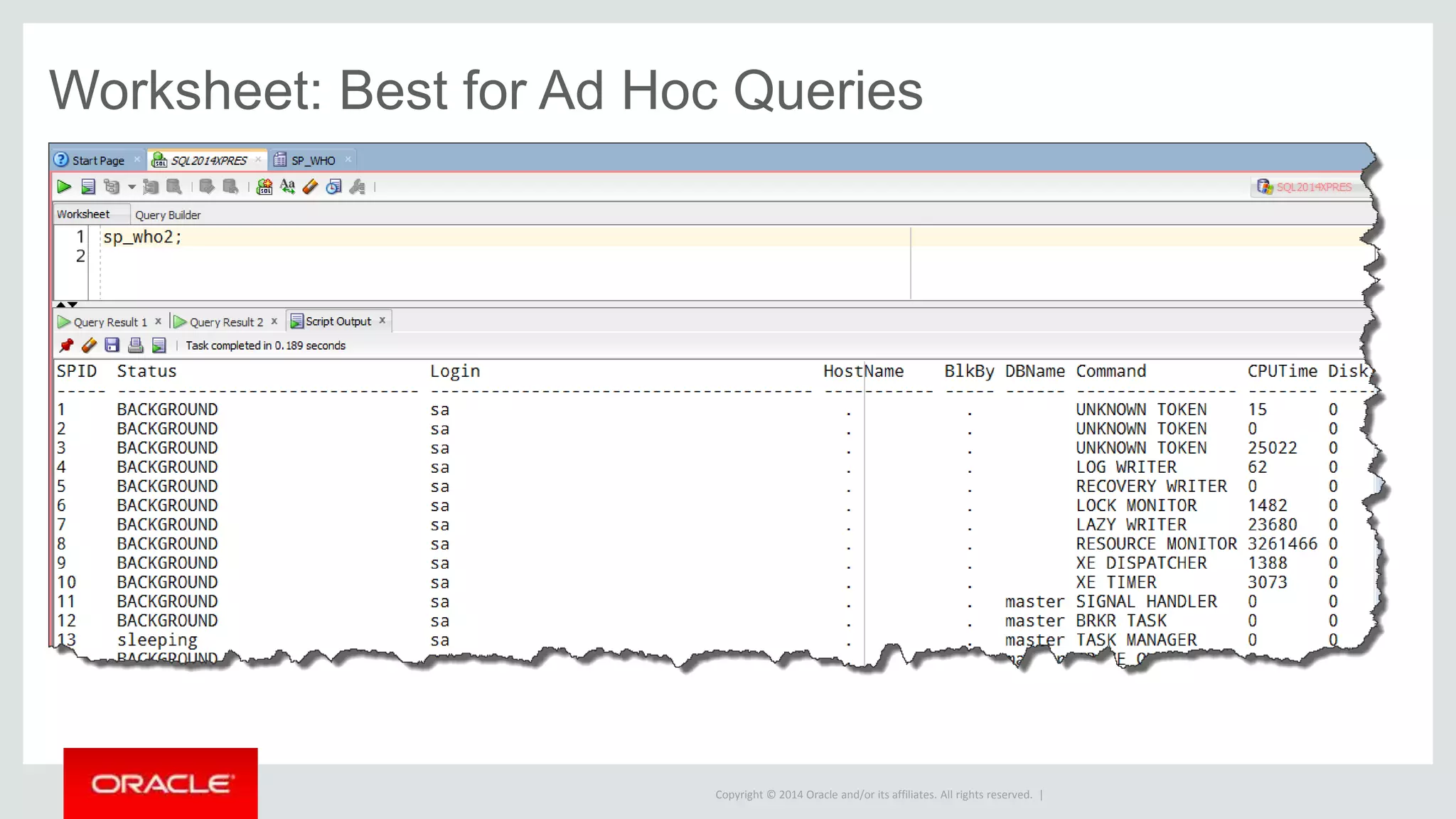Click the Rollback toolbar icon
The height and width of the screenshot is (819, 1456).
tap(230, 187)
